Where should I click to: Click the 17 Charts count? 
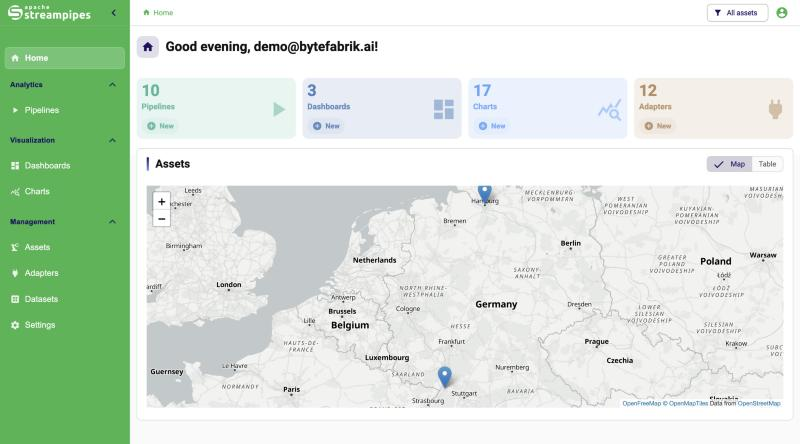point(482,90)
